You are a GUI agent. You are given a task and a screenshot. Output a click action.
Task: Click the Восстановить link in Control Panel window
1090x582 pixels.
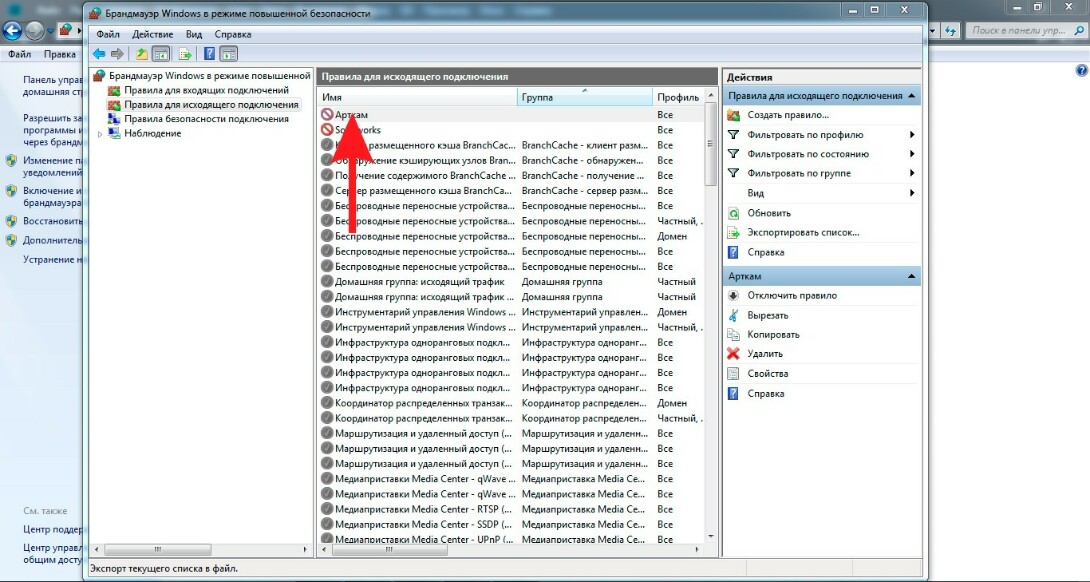53,221
